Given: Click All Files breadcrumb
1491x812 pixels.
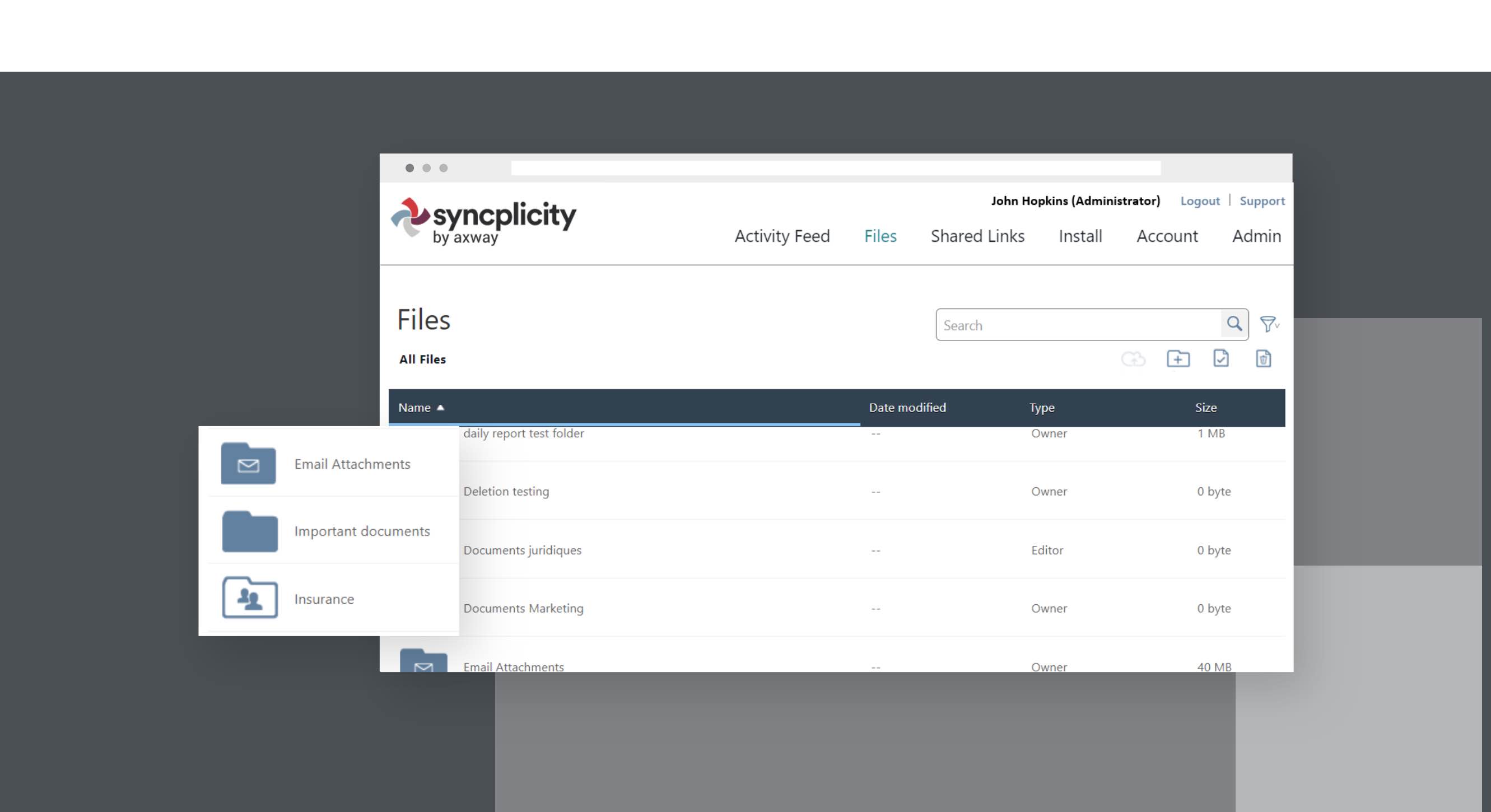Looking at the screenshot, I should coord(422,360).
